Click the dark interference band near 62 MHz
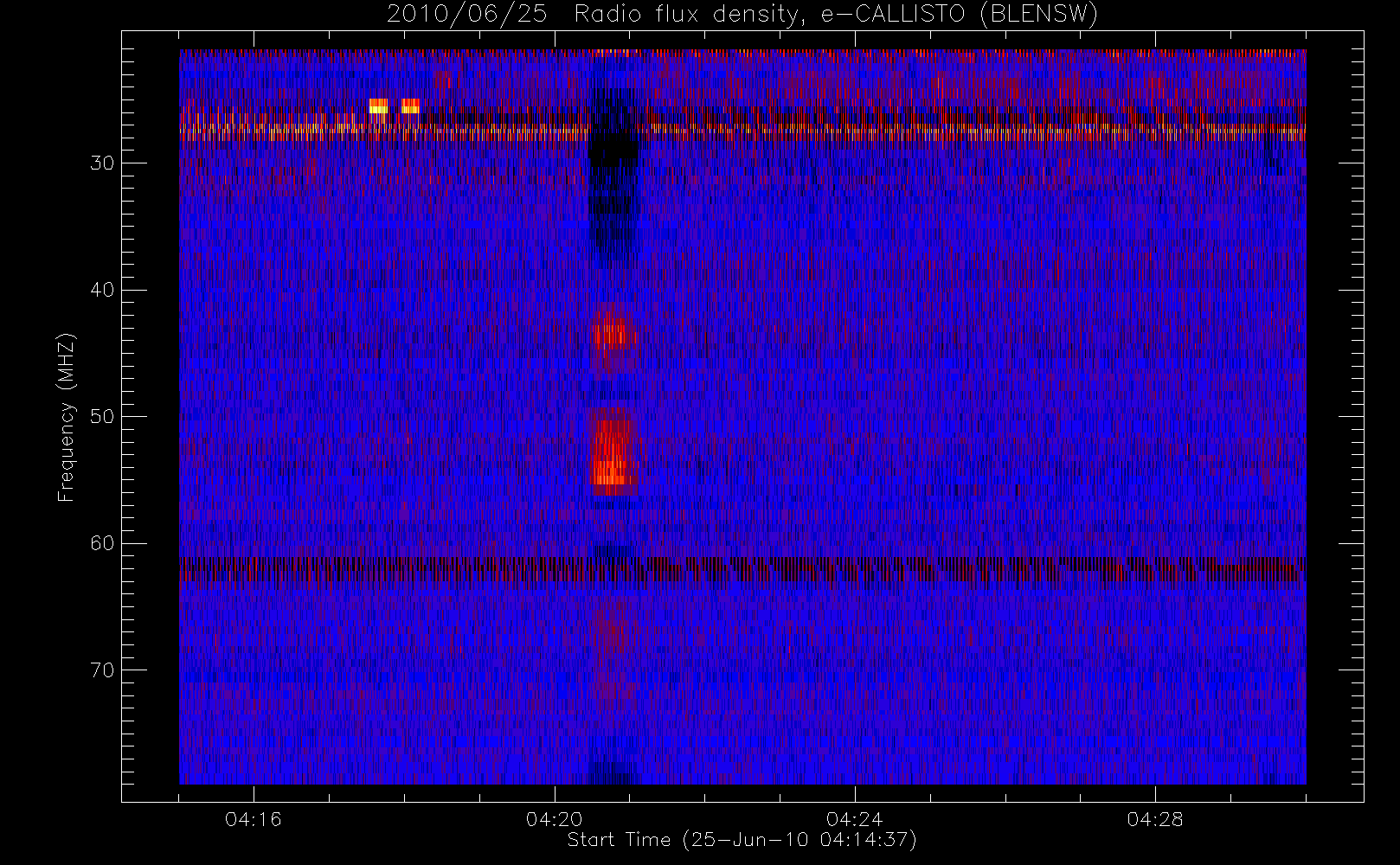This screenshot has width=1400, height=865. (742, 571)
